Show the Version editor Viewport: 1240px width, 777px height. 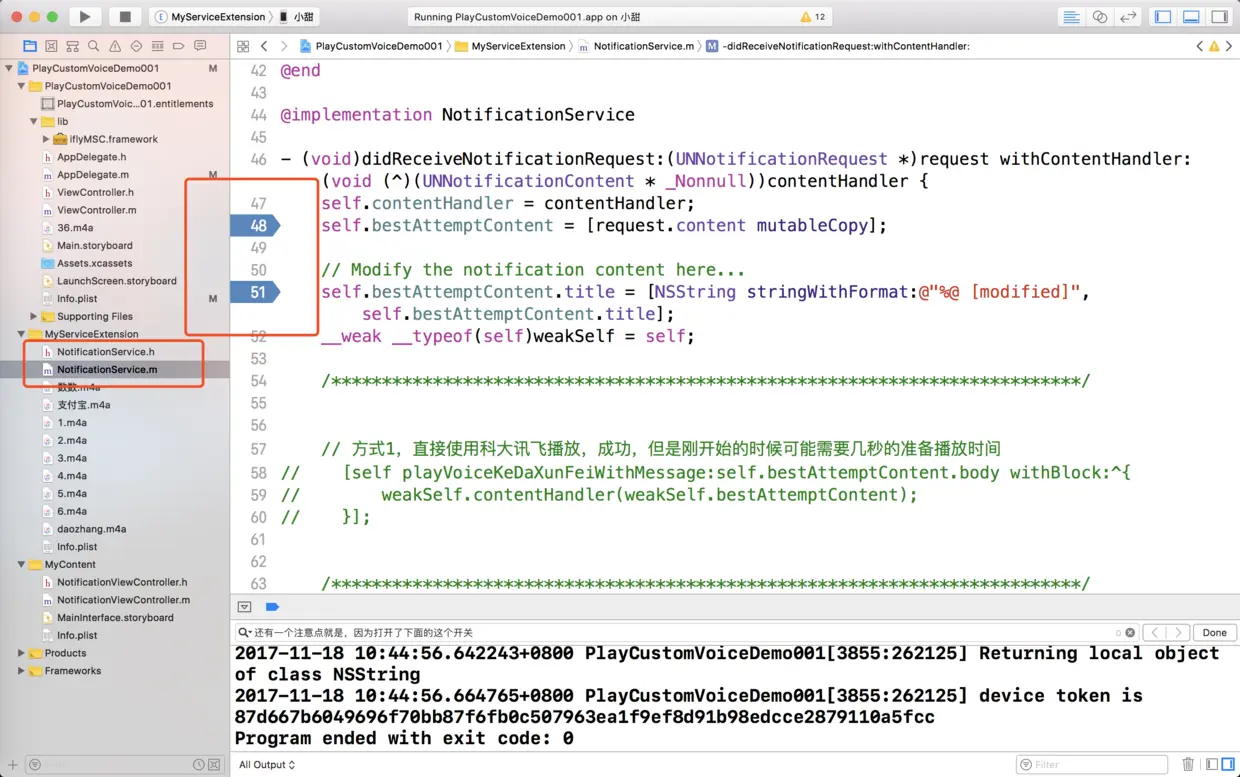[1128, 17]
